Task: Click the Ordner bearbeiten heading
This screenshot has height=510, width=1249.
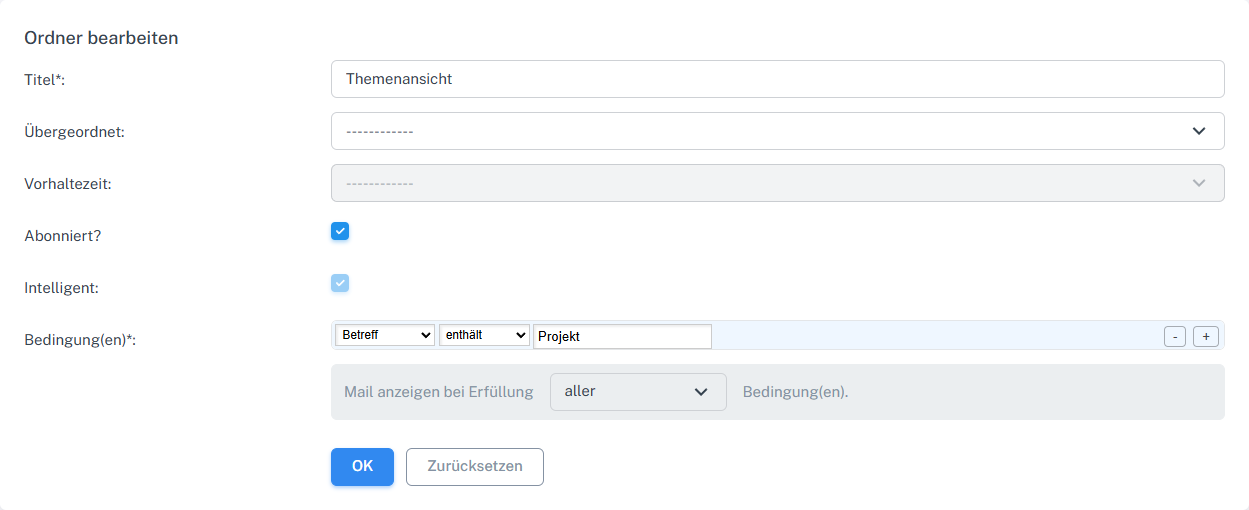Action: (x=101, y=38)
